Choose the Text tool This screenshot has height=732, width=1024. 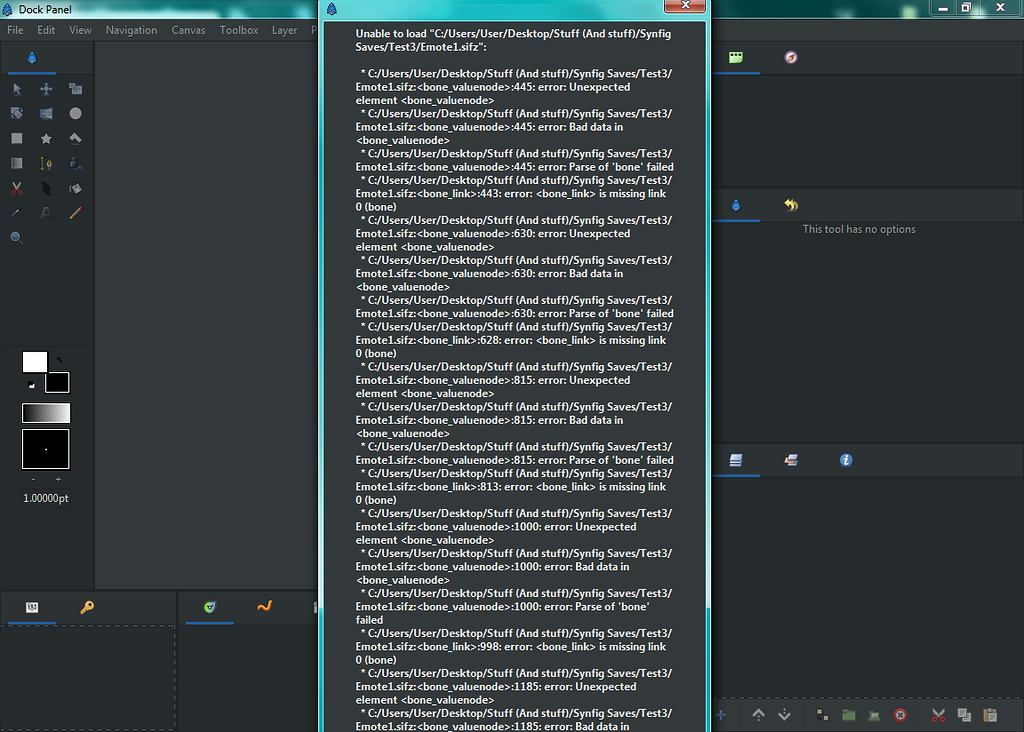pyautogui.click(x=46, y=213)
